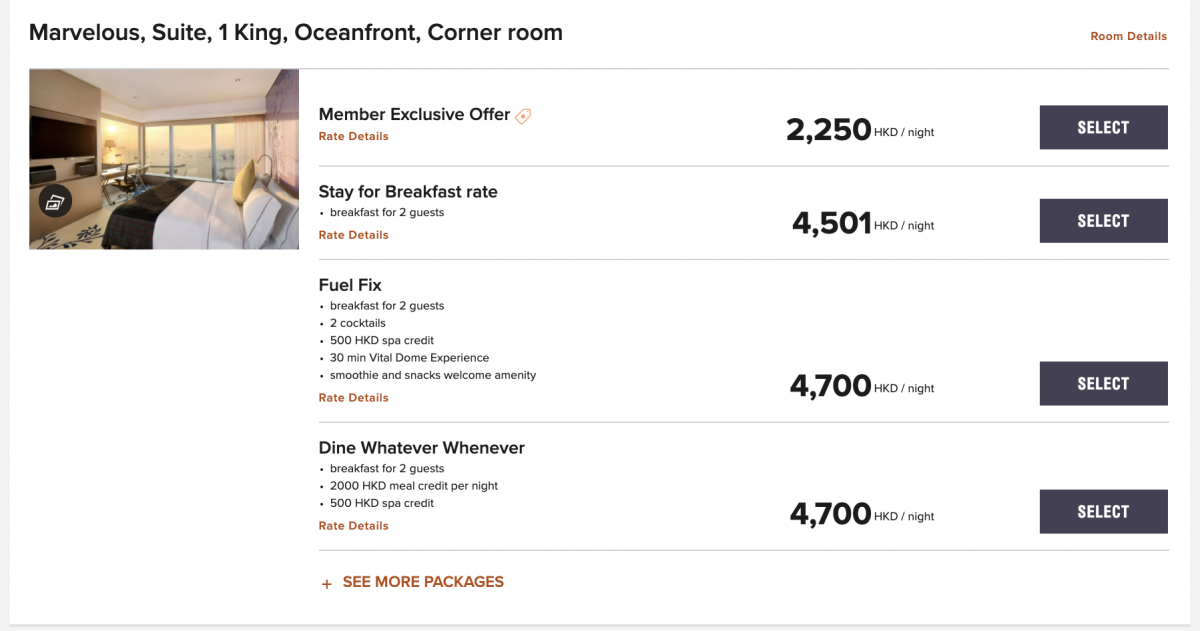The image size is (1200, 631).
Task: Click the 2,250 HKD per night price
Action: click(x=860, y=129)
